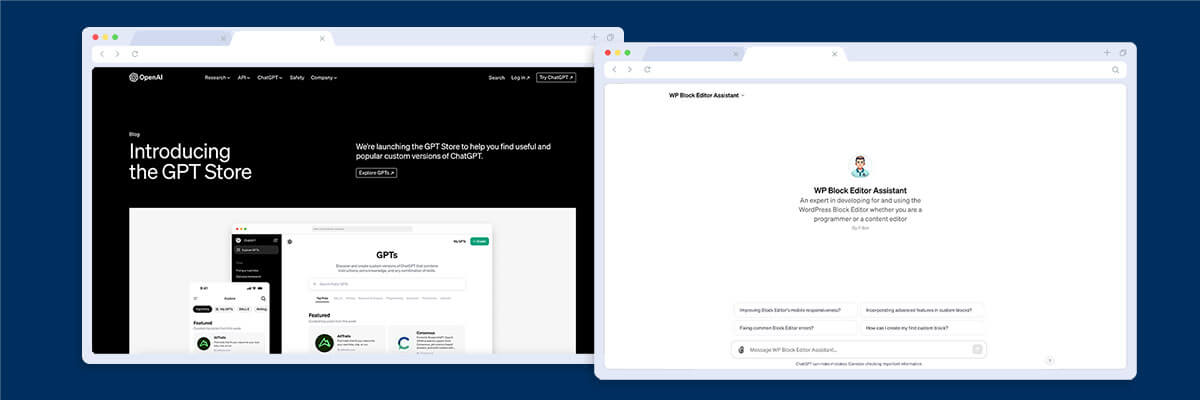Close the active tab in right browser
1200x400 pixels.
pyautogui.click(x=836, y=54)
